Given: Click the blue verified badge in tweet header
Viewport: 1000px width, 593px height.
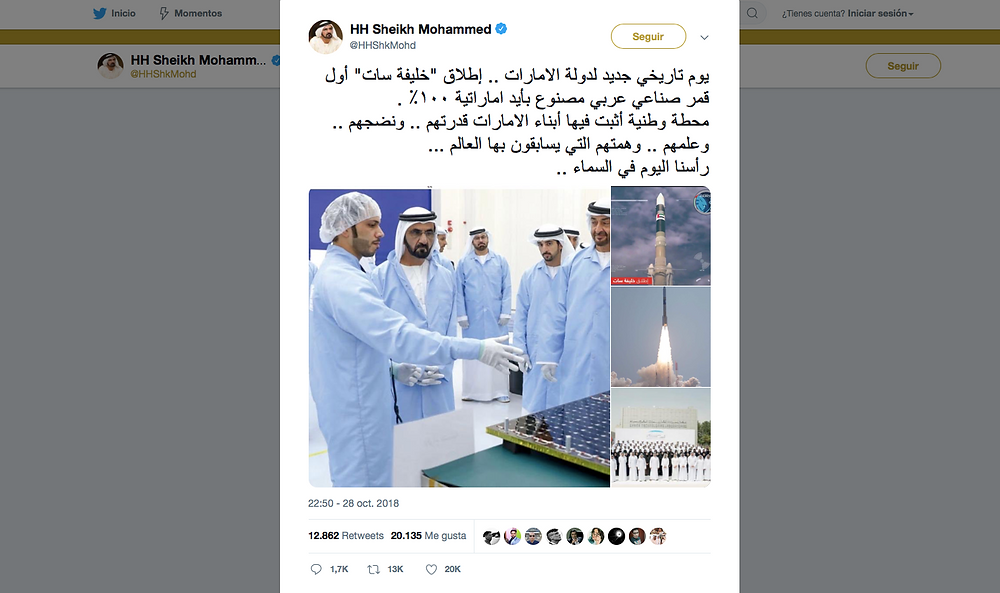Looking at the screenshot, I should pos(501,29).
